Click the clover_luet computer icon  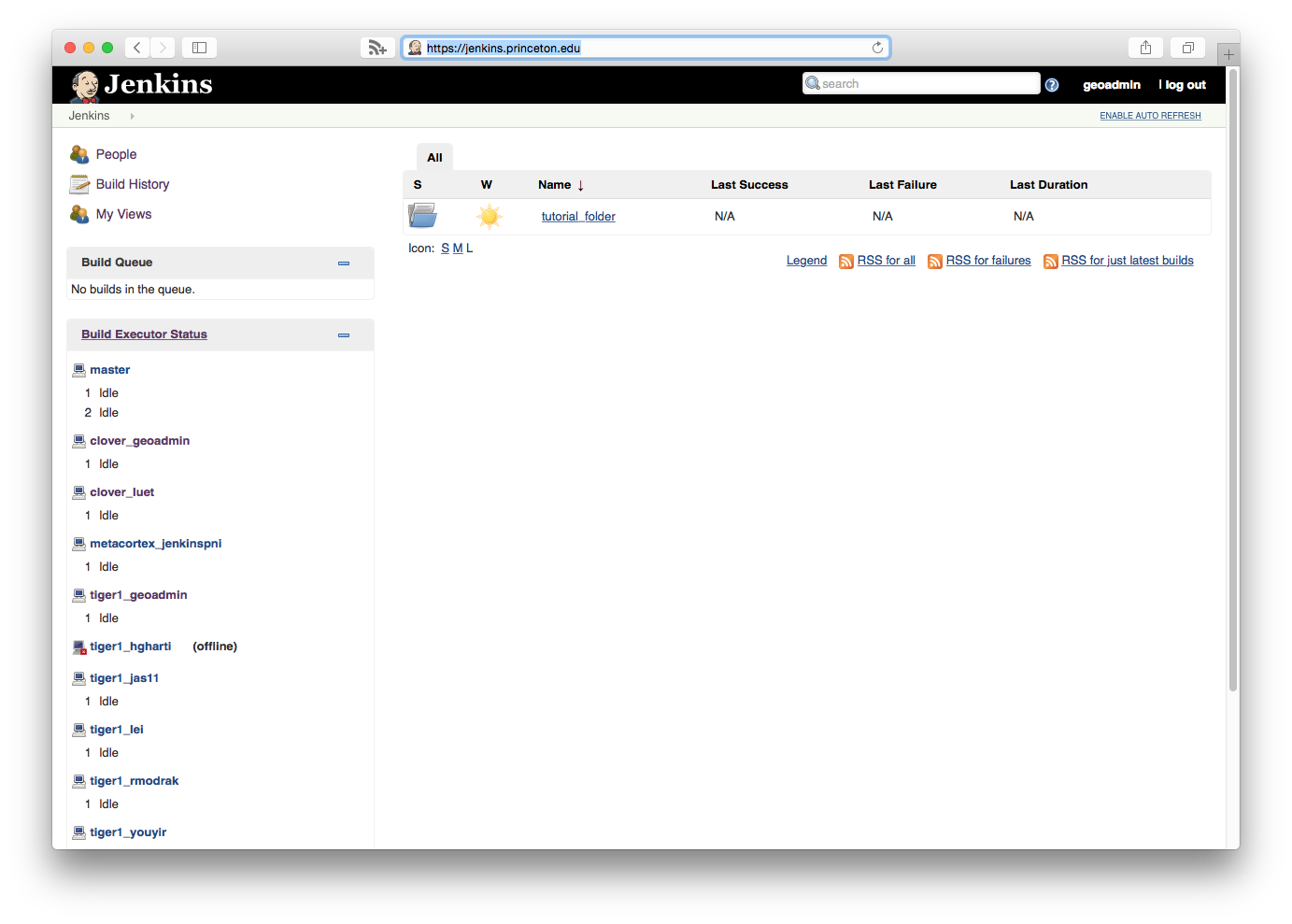click(x=79, y=492)
